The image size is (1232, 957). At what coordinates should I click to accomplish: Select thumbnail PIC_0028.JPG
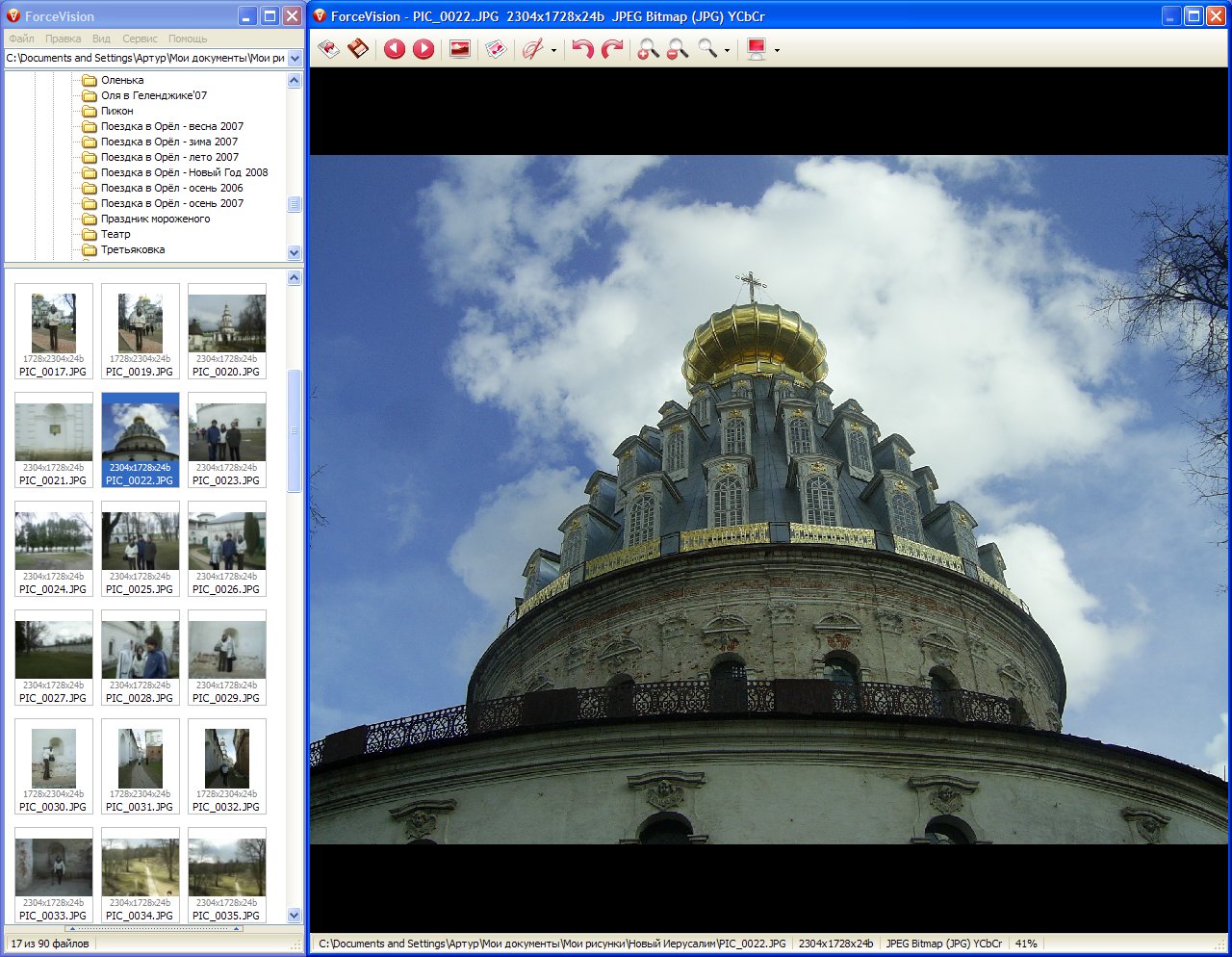(141, 658)
